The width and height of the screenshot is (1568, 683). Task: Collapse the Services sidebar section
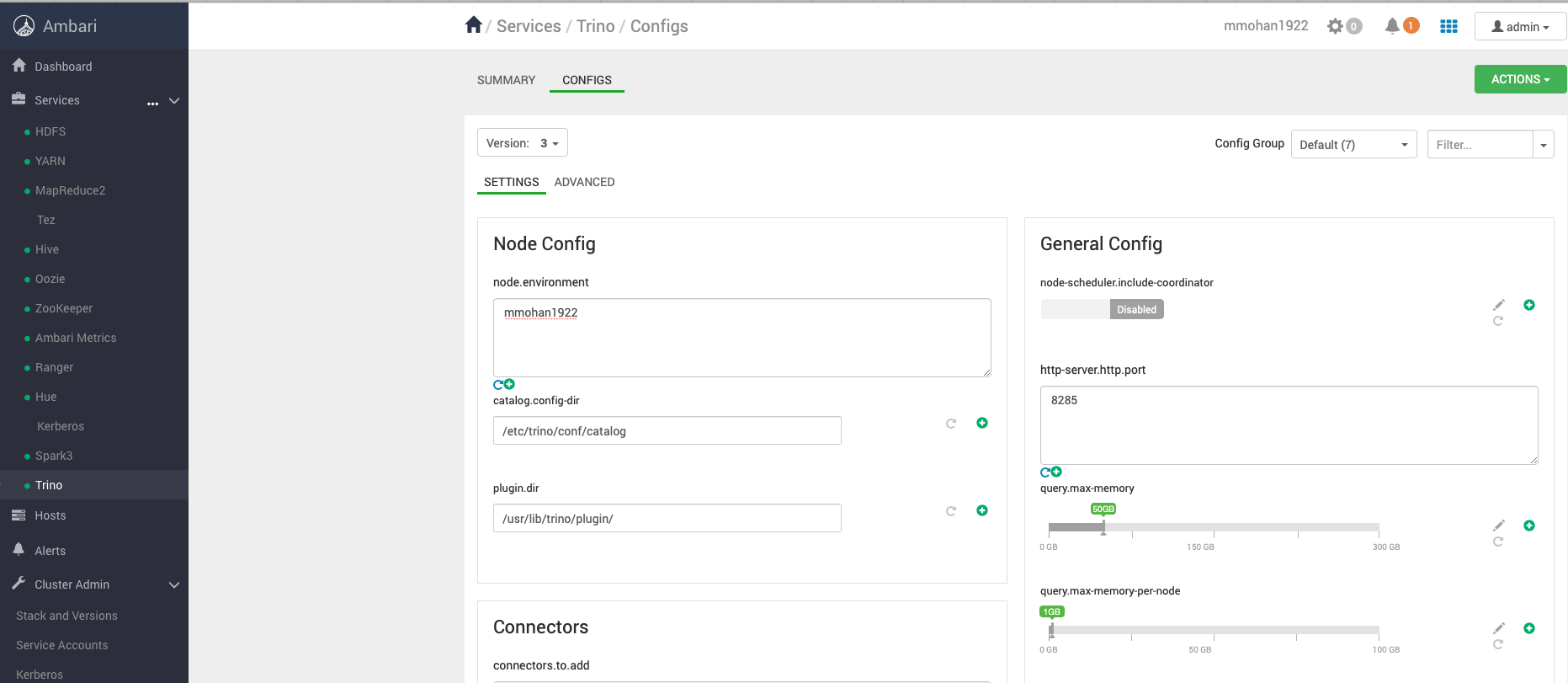point(174,101)
